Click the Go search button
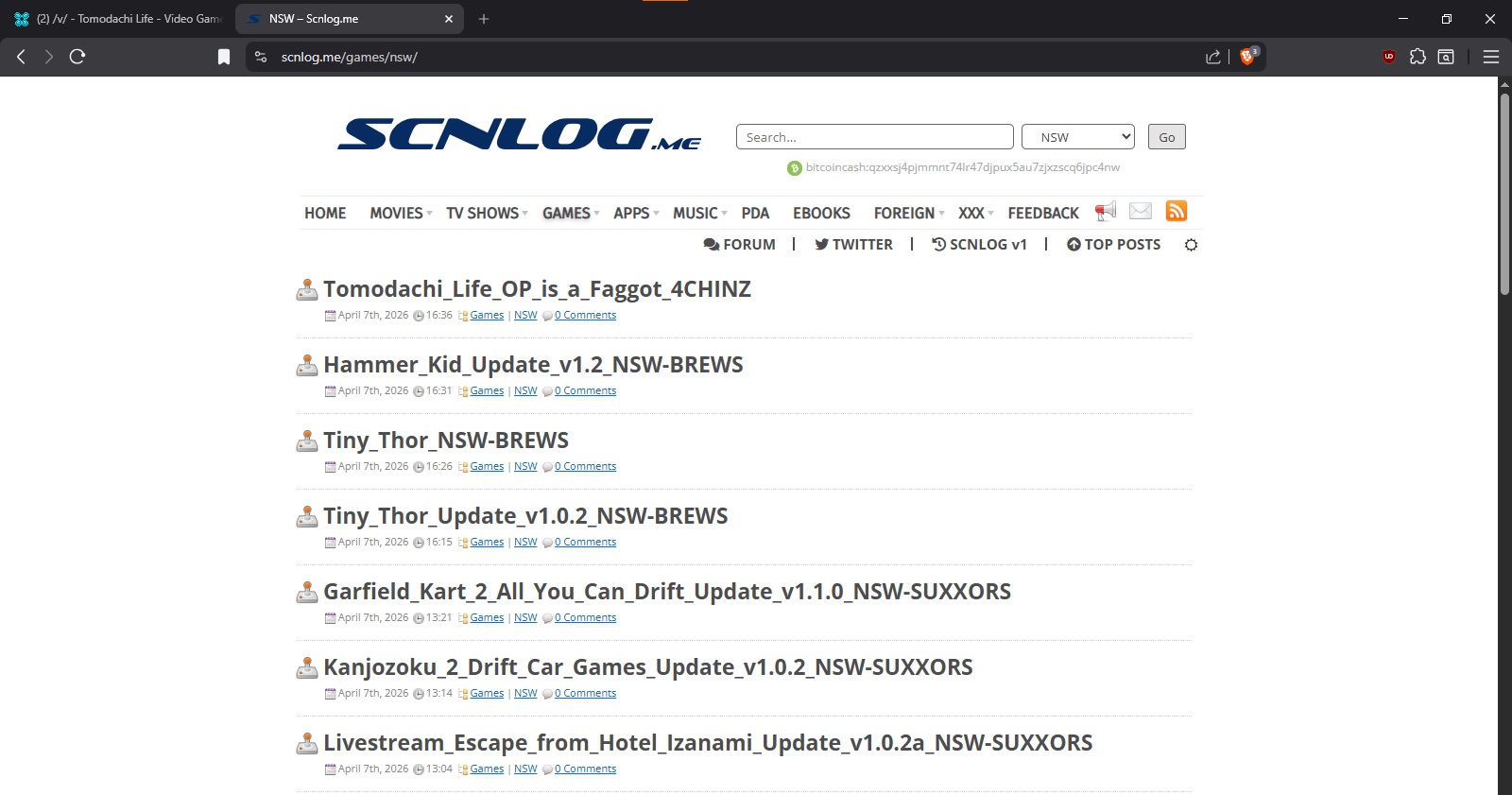The height and width of the screenshot is (795, 1512). pos(1167,137)
